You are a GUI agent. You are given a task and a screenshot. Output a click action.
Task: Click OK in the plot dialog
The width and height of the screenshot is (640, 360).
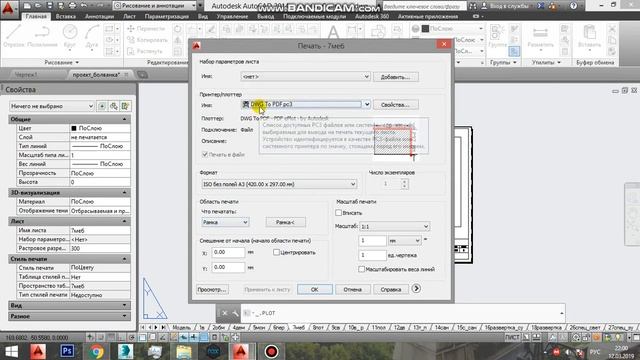click(x=315, y=289)
